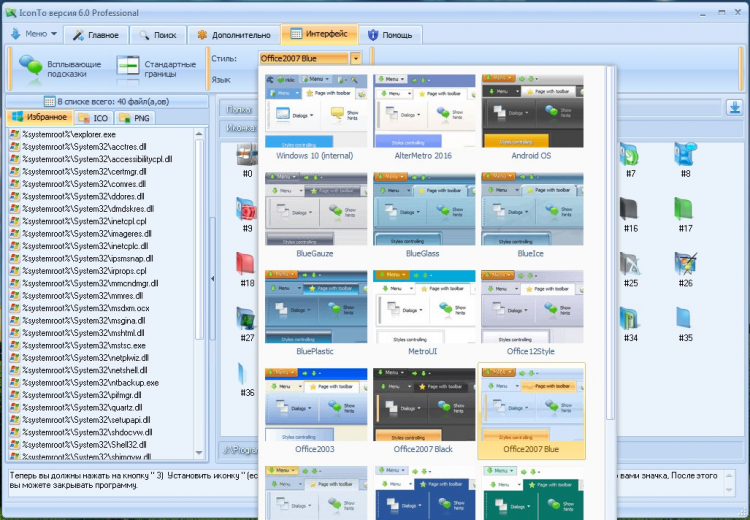
Task: Switch to the Главное tab
Action: click(96, 35)
